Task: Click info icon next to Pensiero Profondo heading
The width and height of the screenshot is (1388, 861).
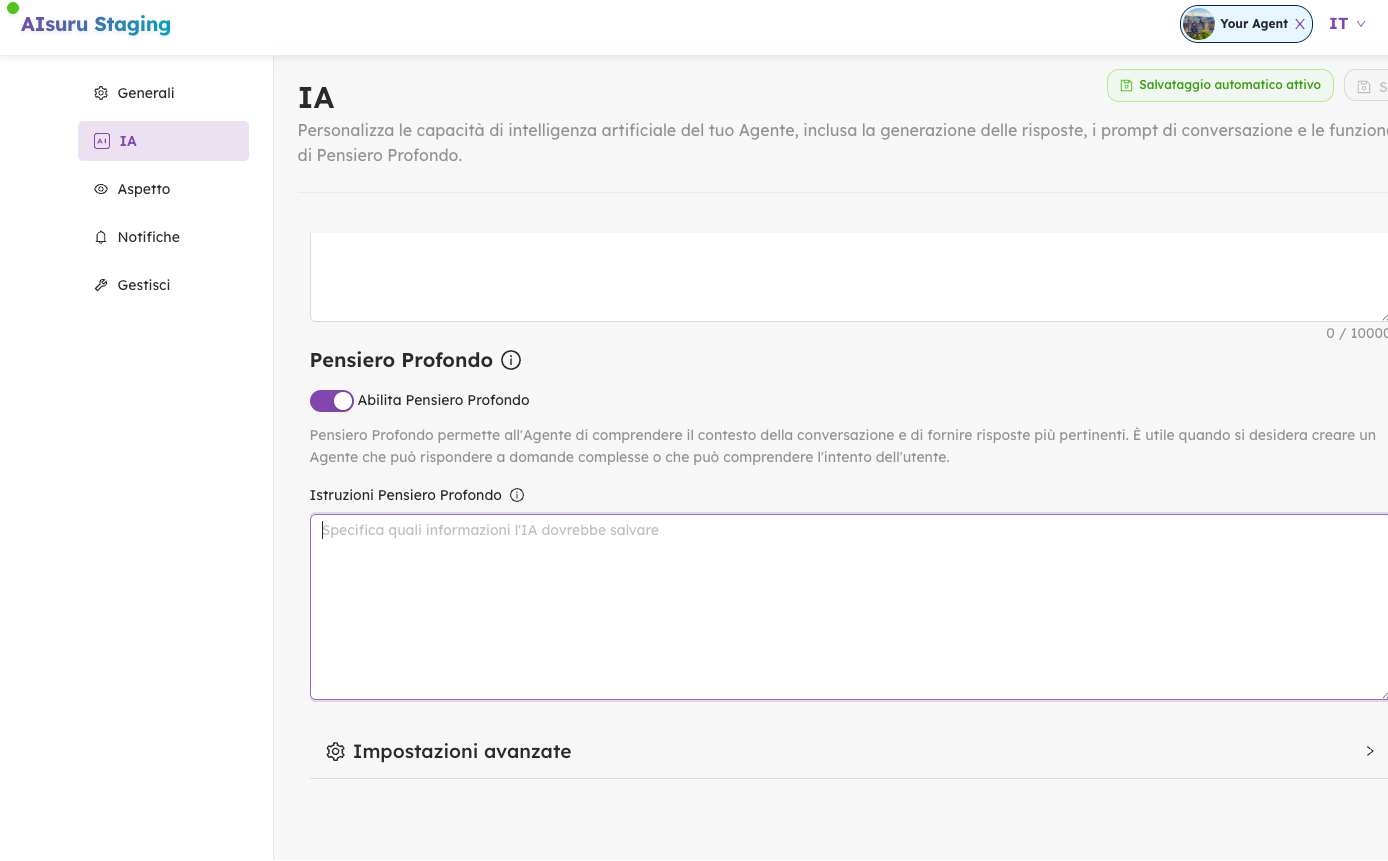Action: point(511,360)
